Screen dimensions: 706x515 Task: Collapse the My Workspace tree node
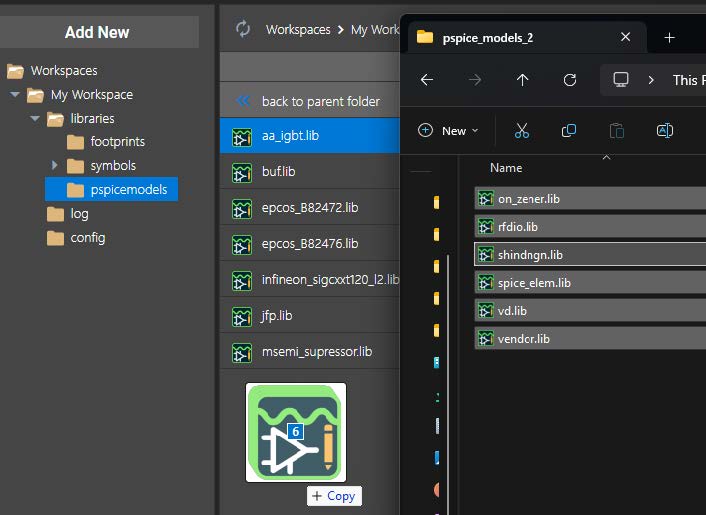15,95
